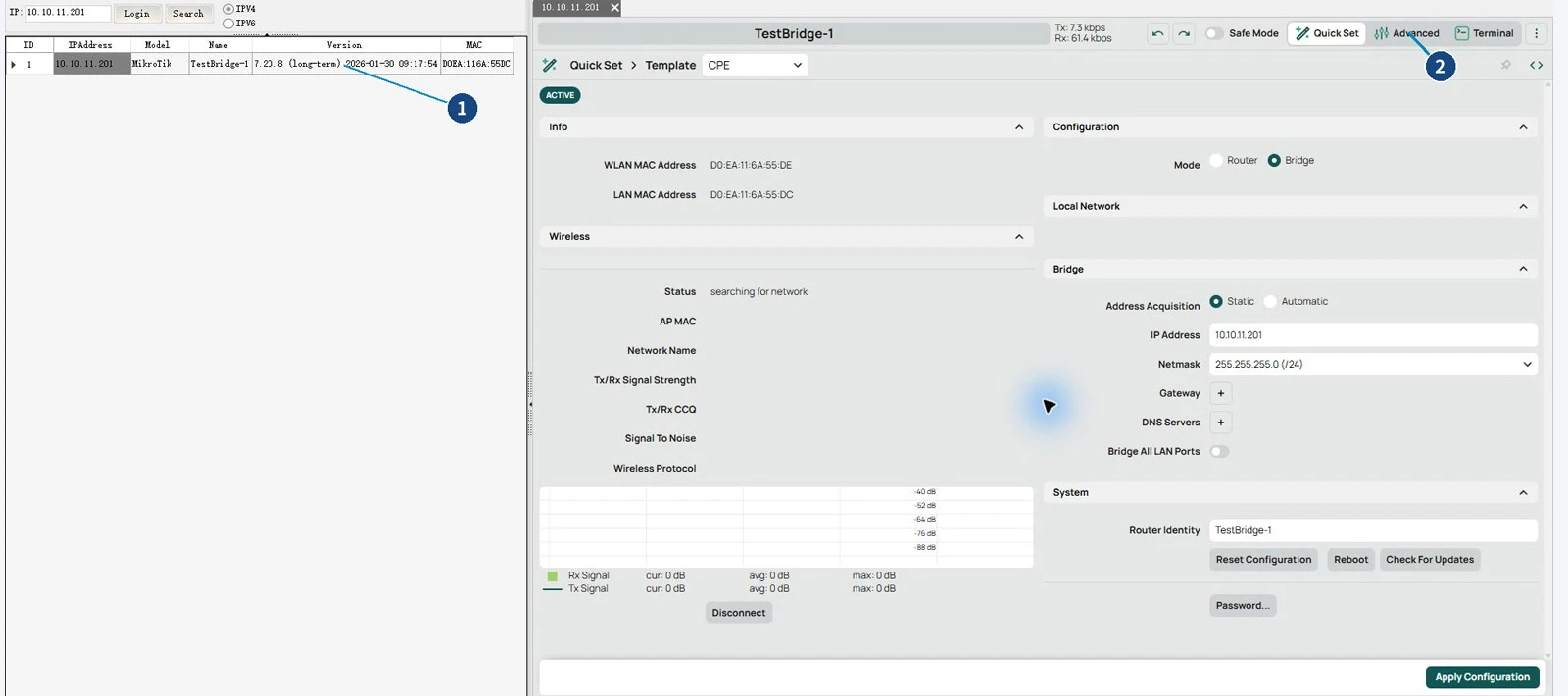Image resolution: width=1568 pixels, height=696 pixels.
Task: Switch to the Advanced tab
Action: [1406, 33]
